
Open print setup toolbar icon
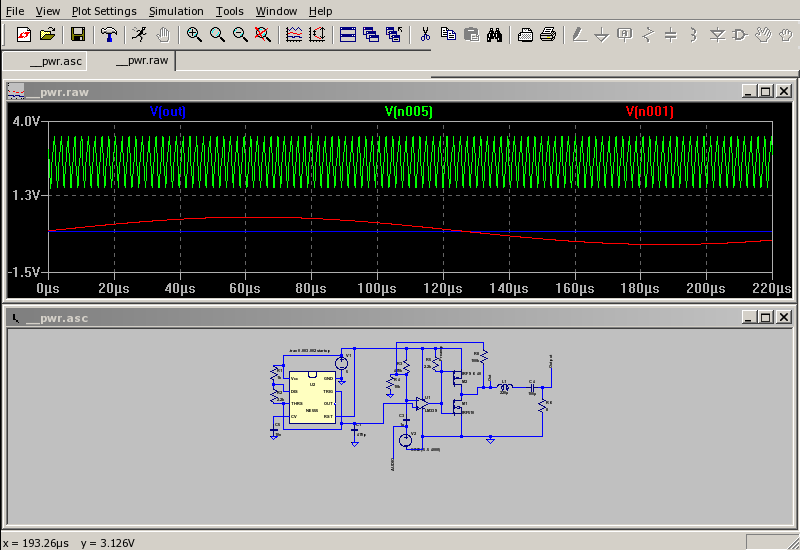tap(525, 35)
